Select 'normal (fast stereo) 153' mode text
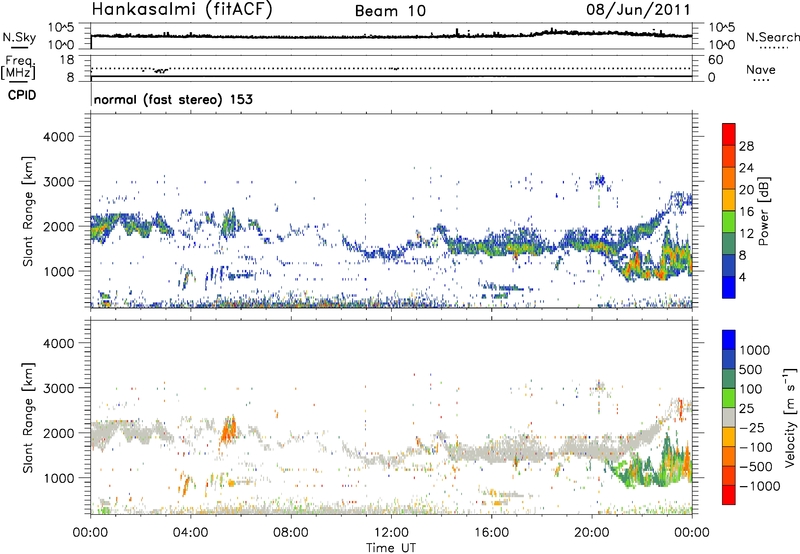The height and width of the screenshot is (554, 800). [173, 99]
